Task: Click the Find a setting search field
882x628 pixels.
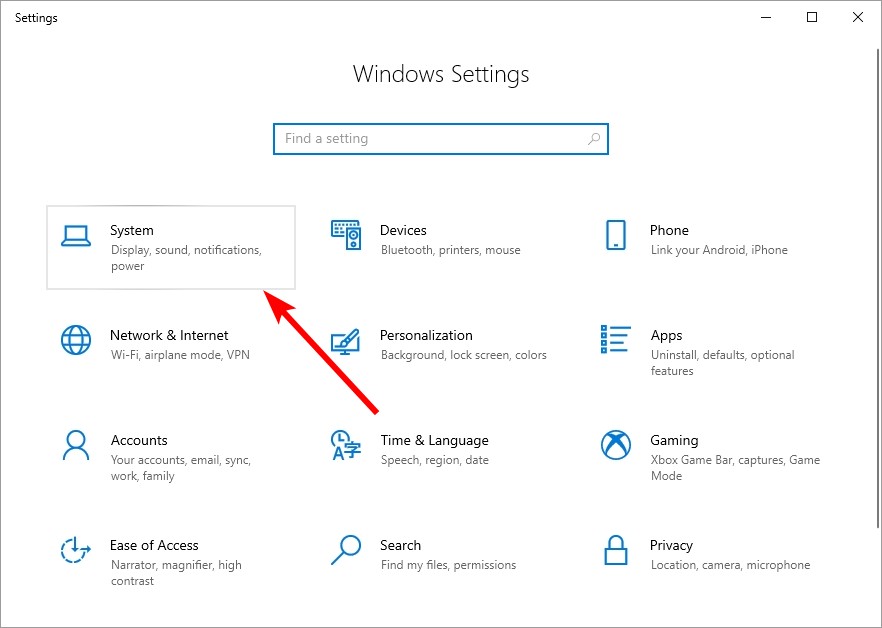Action: pyautogui.click(x=440, y=138)
